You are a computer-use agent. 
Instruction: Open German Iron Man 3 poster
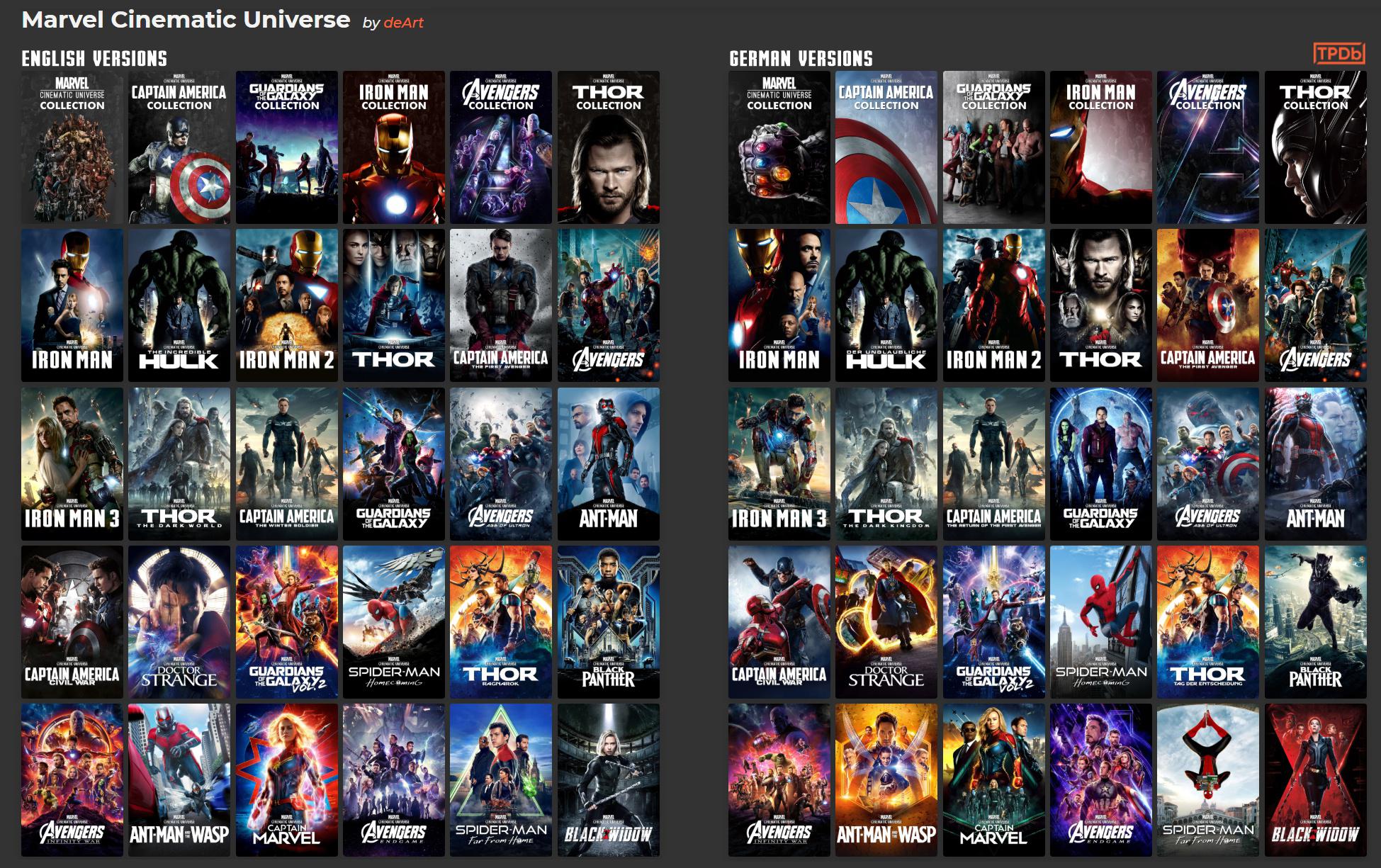tap(779, 464)
